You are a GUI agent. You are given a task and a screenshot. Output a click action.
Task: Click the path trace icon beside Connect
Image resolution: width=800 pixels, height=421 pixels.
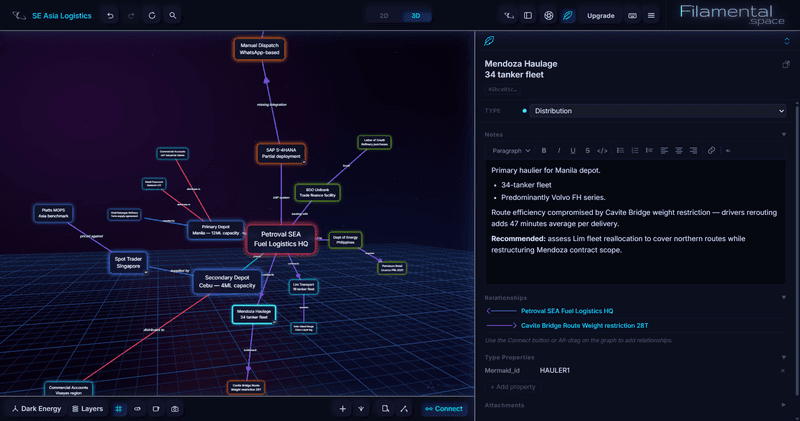(x=404, y=409)
